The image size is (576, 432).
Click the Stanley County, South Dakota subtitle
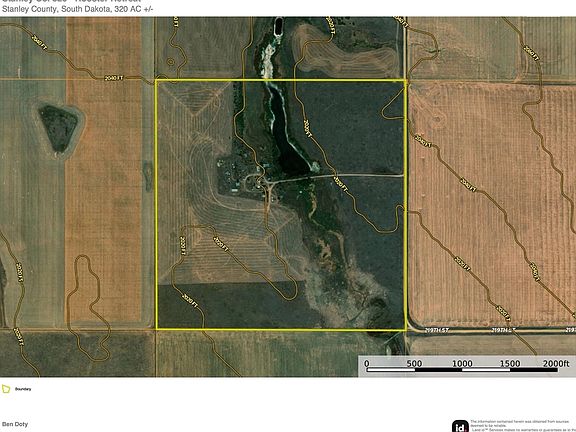[x=78, y=9]
